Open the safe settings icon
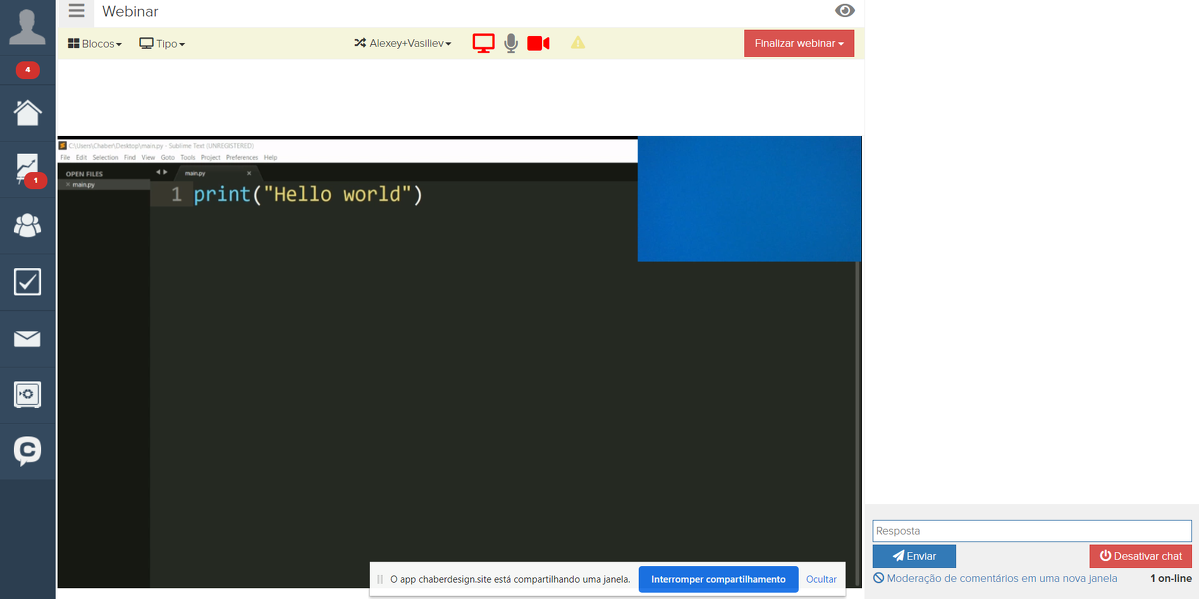The width and height of the screenshot is (1199, 599). coord(27,395)
